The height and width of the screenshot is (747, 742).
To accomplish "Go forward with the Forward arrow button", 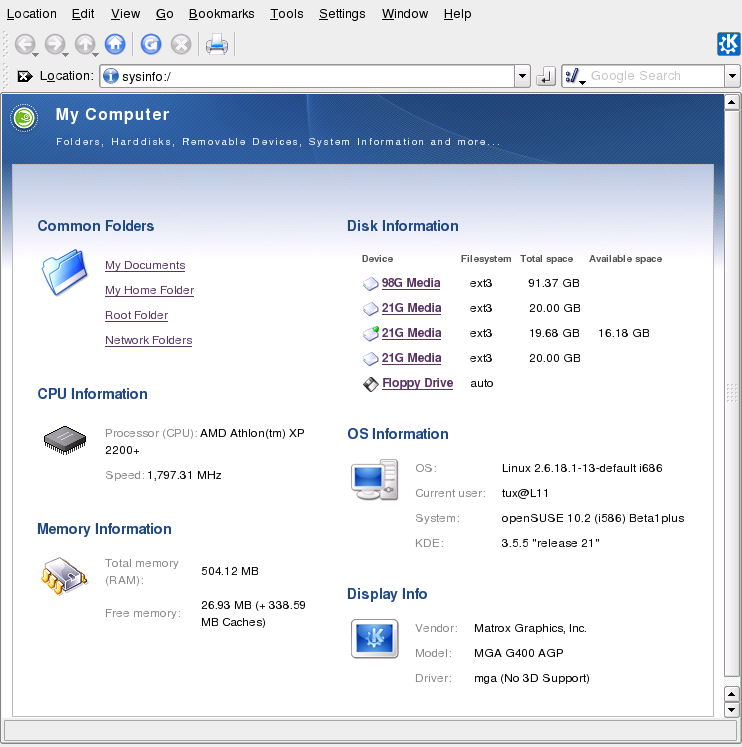I will pos(55,44).
